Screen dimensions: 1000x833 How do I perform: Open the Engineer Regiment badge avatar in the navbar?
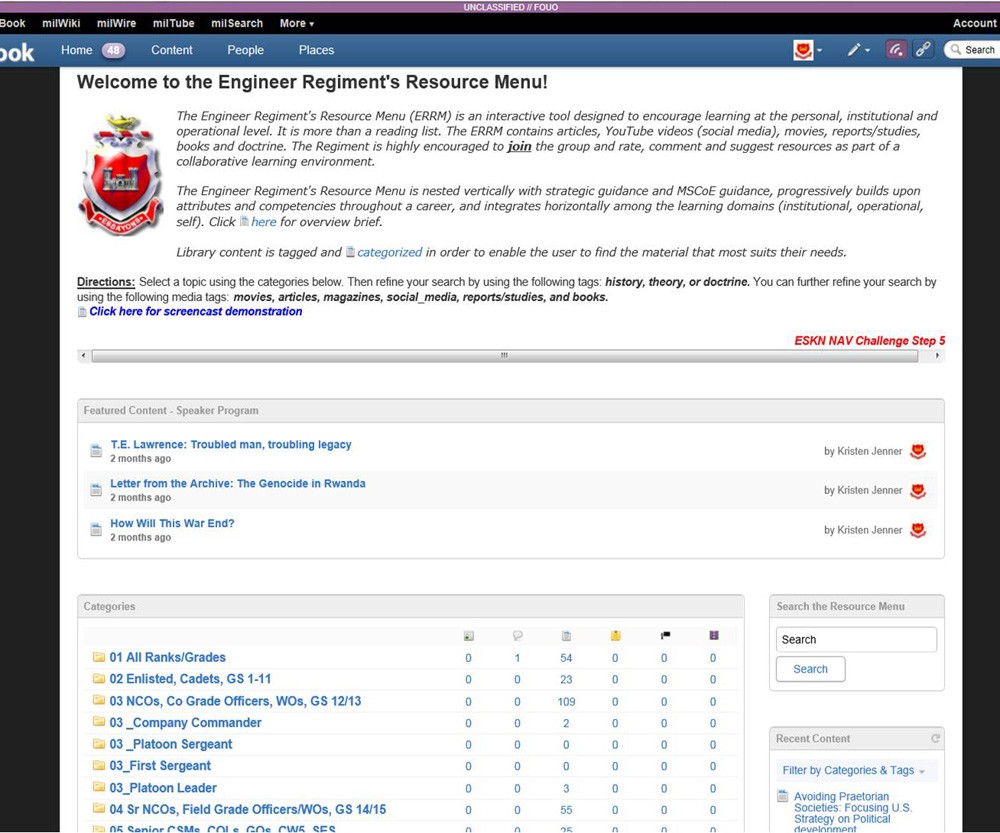coord(803,50)
